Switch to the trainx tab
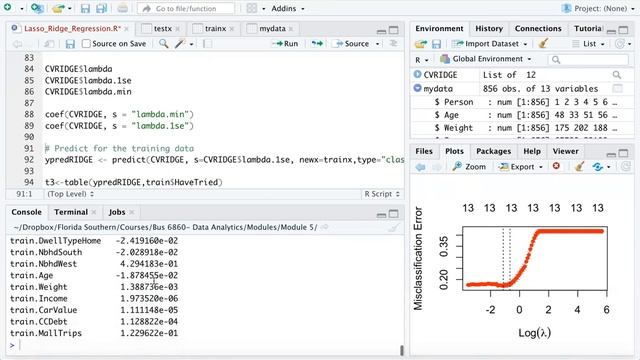The width and height of the screenshot is (640, 360). pyautogui.click(x=215, y=29)
